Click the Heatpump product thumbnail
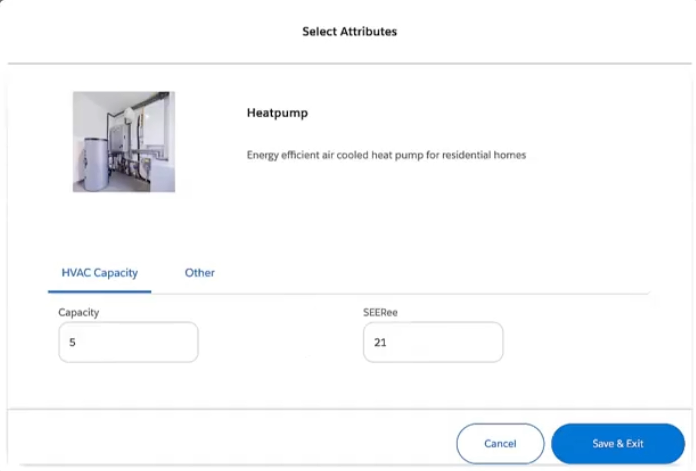 [x=124, y=142]
